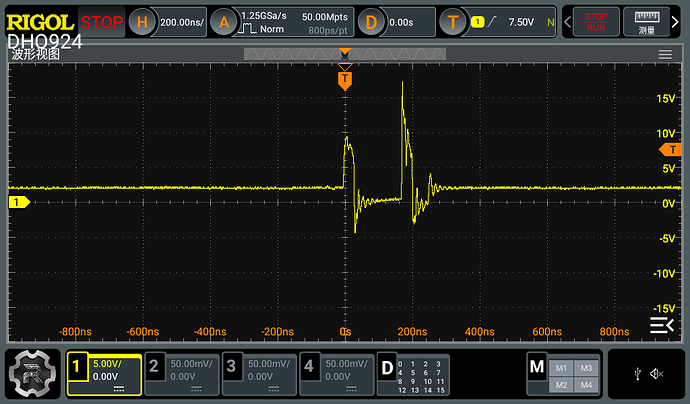
Task: Show next toolbar shortcuts with right arrow
Action: click(675, 22)
